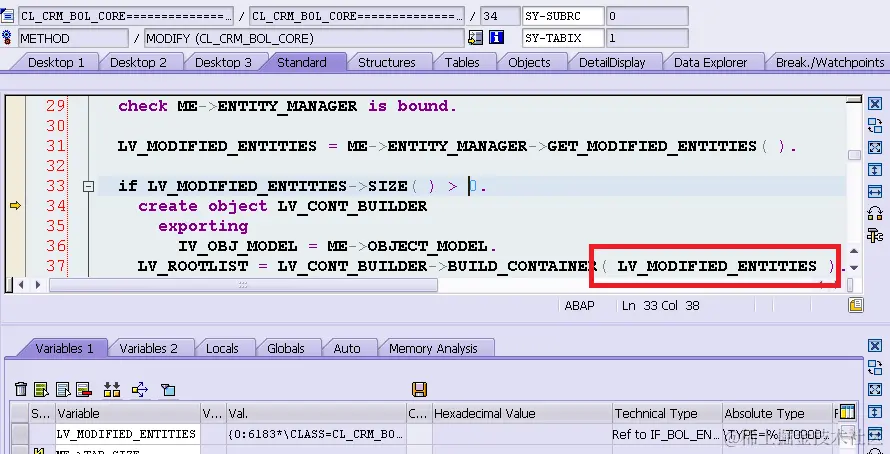Open the Tables tab
This screenshot has height=454, width=890.
(x=462, y=62)
